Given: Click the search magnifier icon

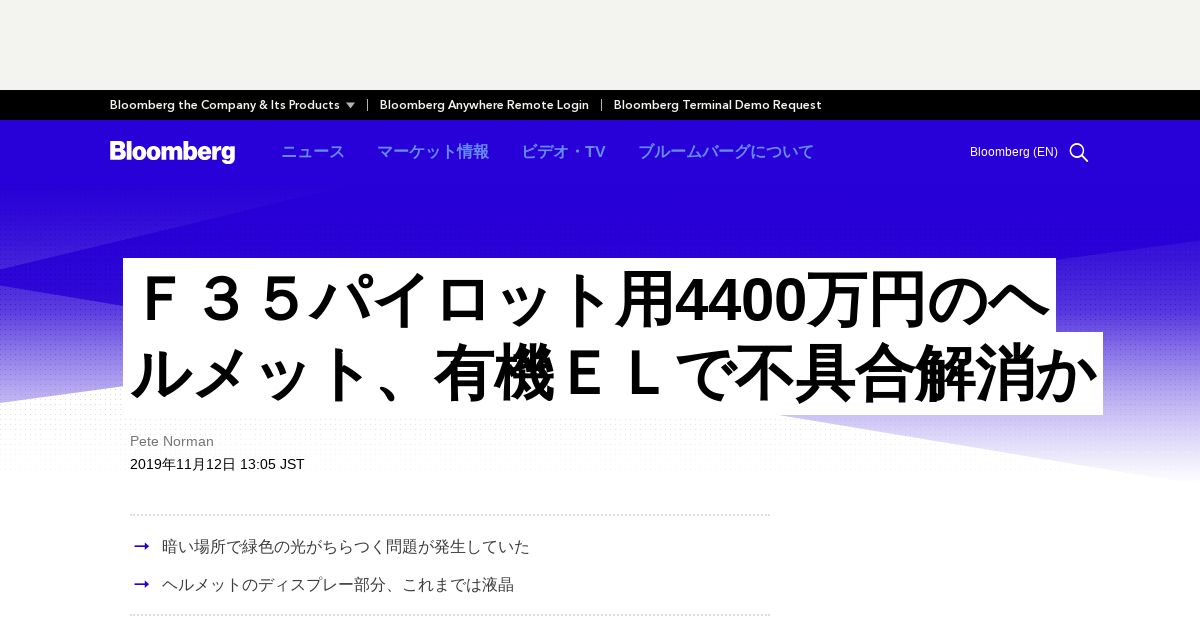Looking at the screenshot, I should click(1078, 152).
